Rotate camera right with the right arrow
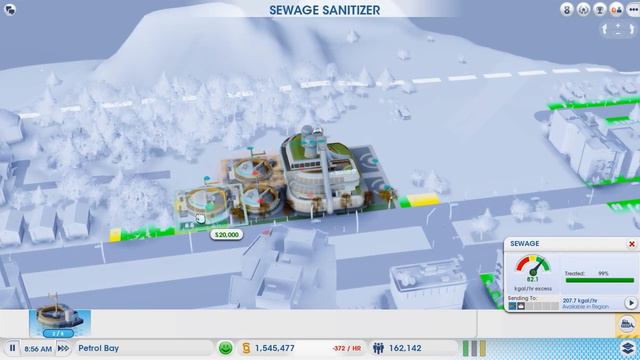Image resolution: width=640 pixels, height=360 pixels. 631,29
